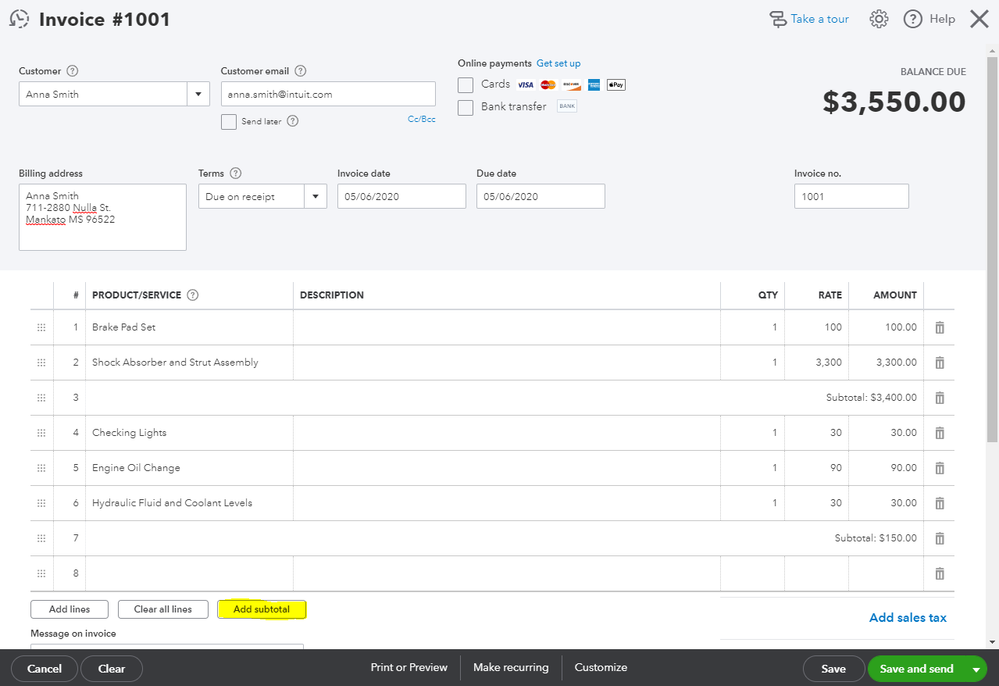
Task: Click the Add sales tax link
Action: coord(908,618)
